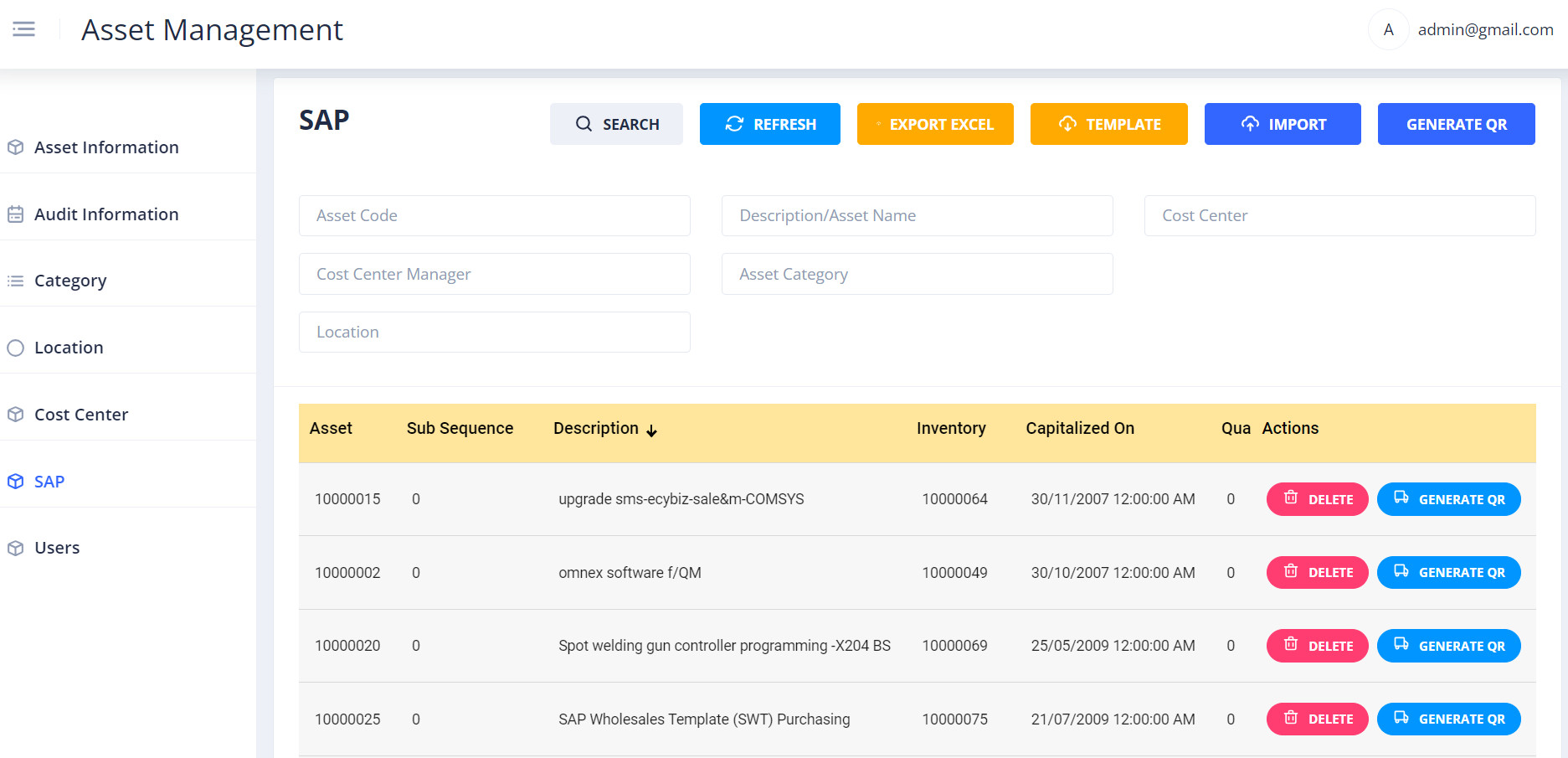Click admin@gmail.com account label
Screen dimensions: 1568x758
[1485, 30]
